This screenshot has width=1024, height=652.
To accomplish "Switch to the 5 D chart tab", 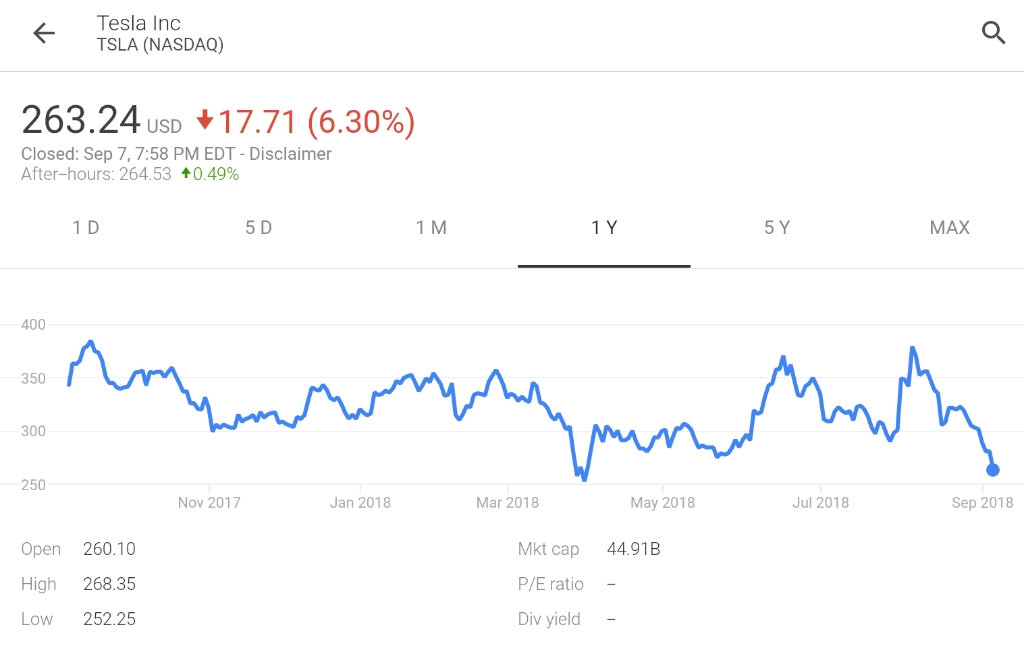I will click(x=258, y=228).
